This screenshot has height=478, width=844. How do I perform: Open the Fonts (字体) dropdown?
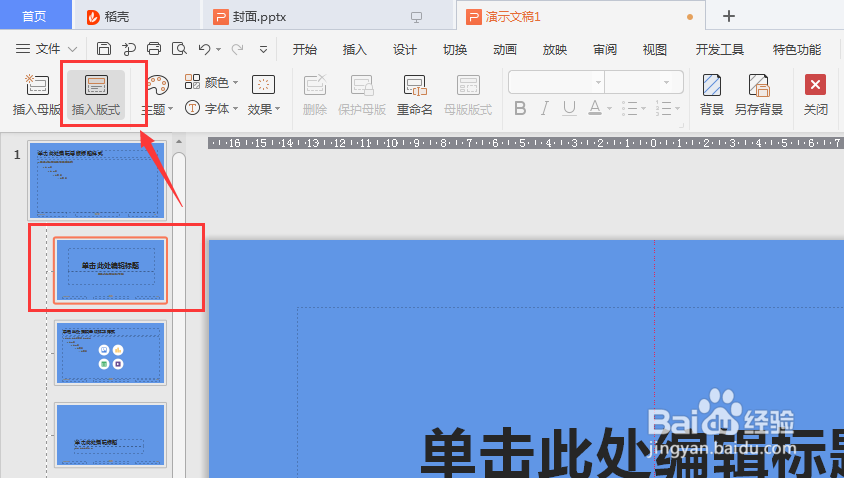click(x=211, y=108)
